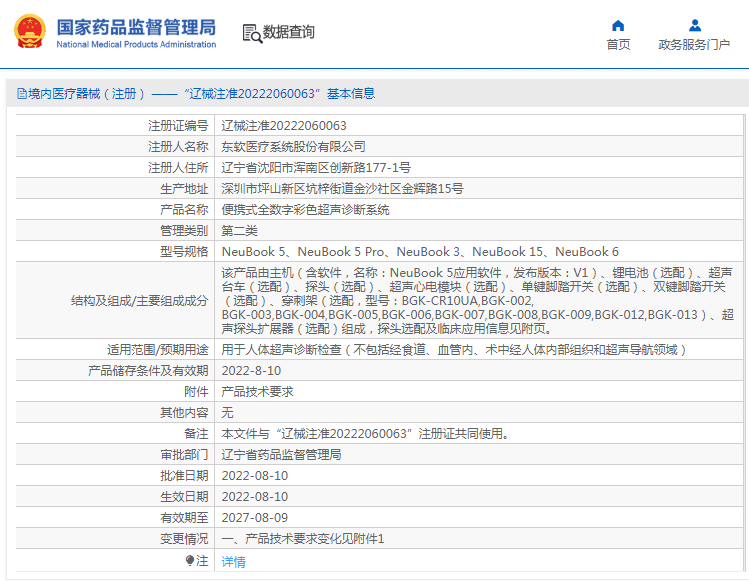749x581 pixels.
Task: Open the 数据查询 search icon
Action: coord(252,33)
